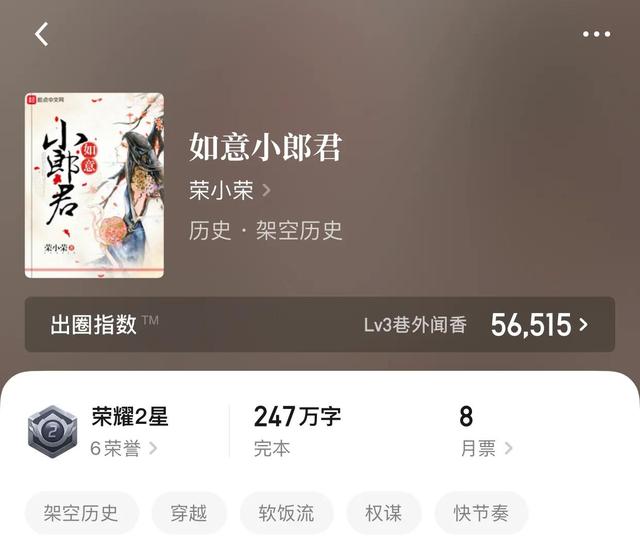
Task: Open the 如意小郎君 book cover image
Action: (94, 185)
